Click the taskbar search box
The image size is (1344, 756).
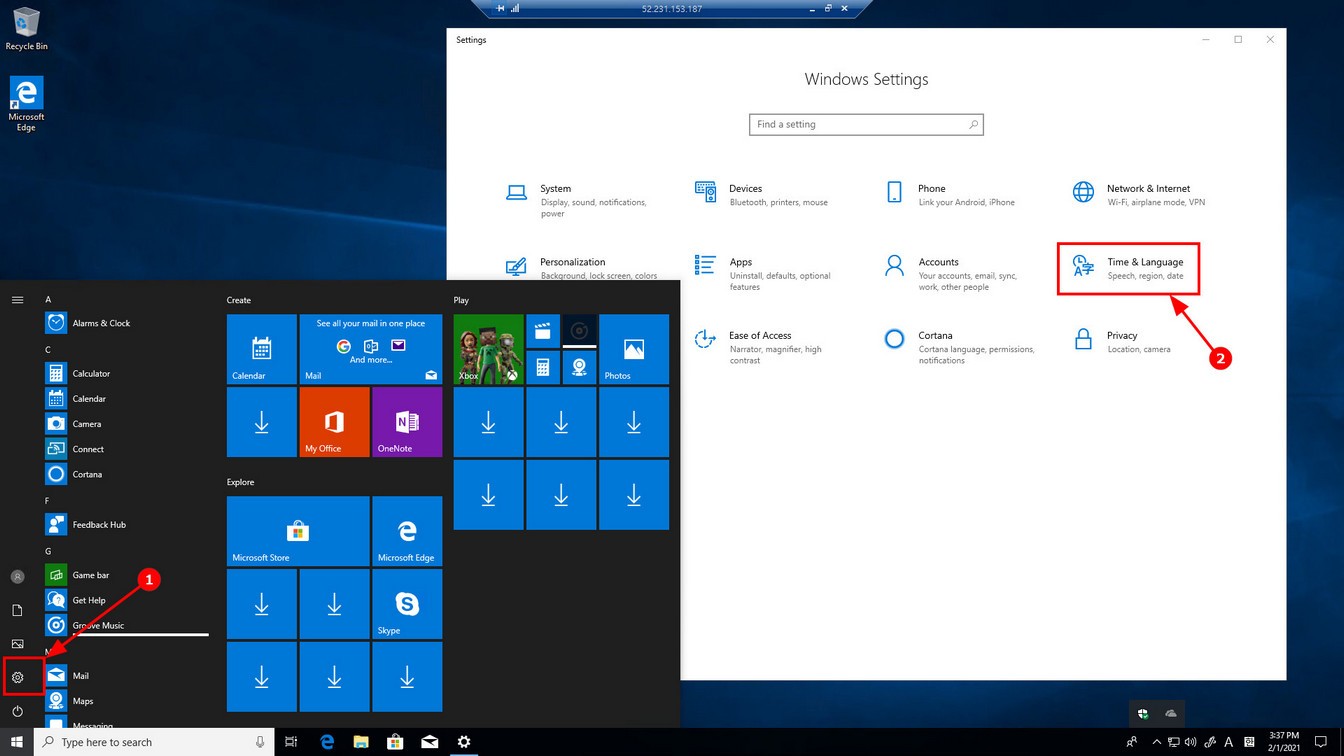pos(156,742)
